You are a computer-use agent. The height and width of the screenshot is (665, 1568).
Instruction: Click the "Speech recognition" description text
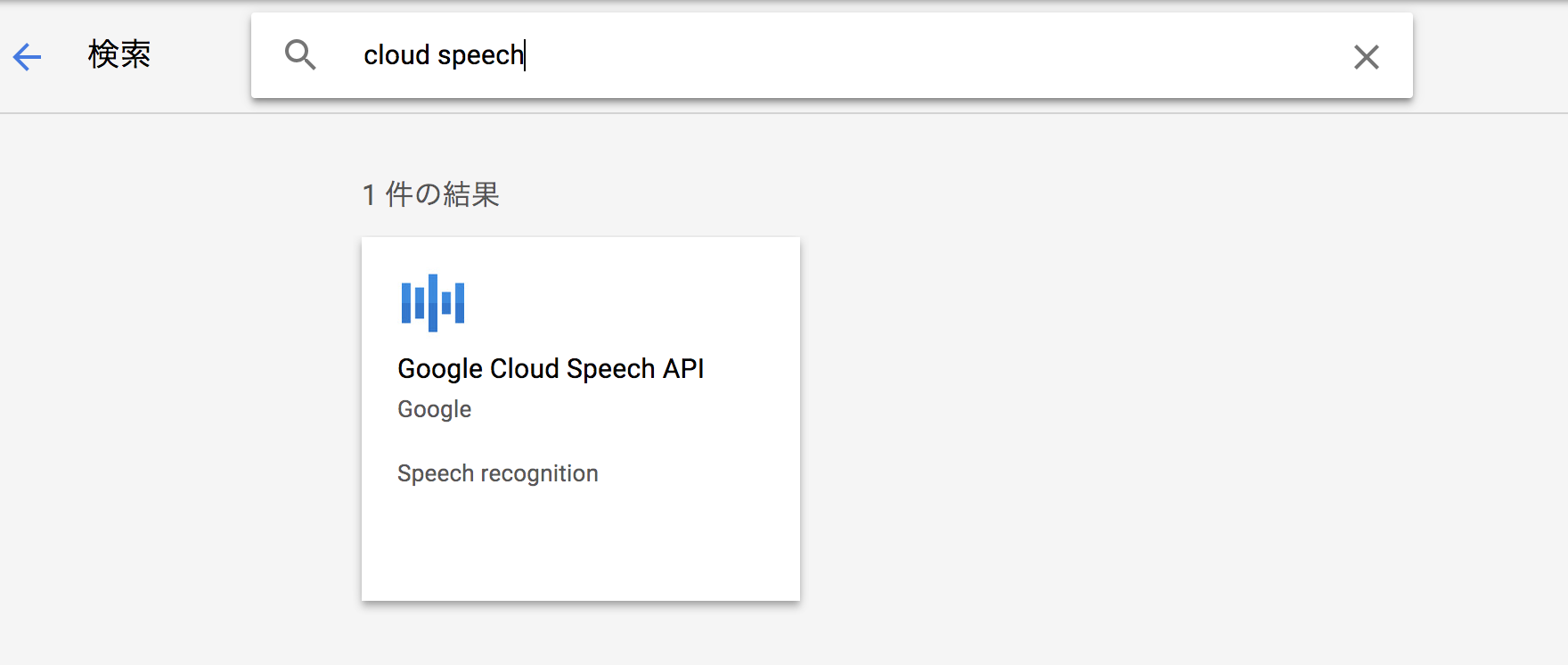pos(497,473)
